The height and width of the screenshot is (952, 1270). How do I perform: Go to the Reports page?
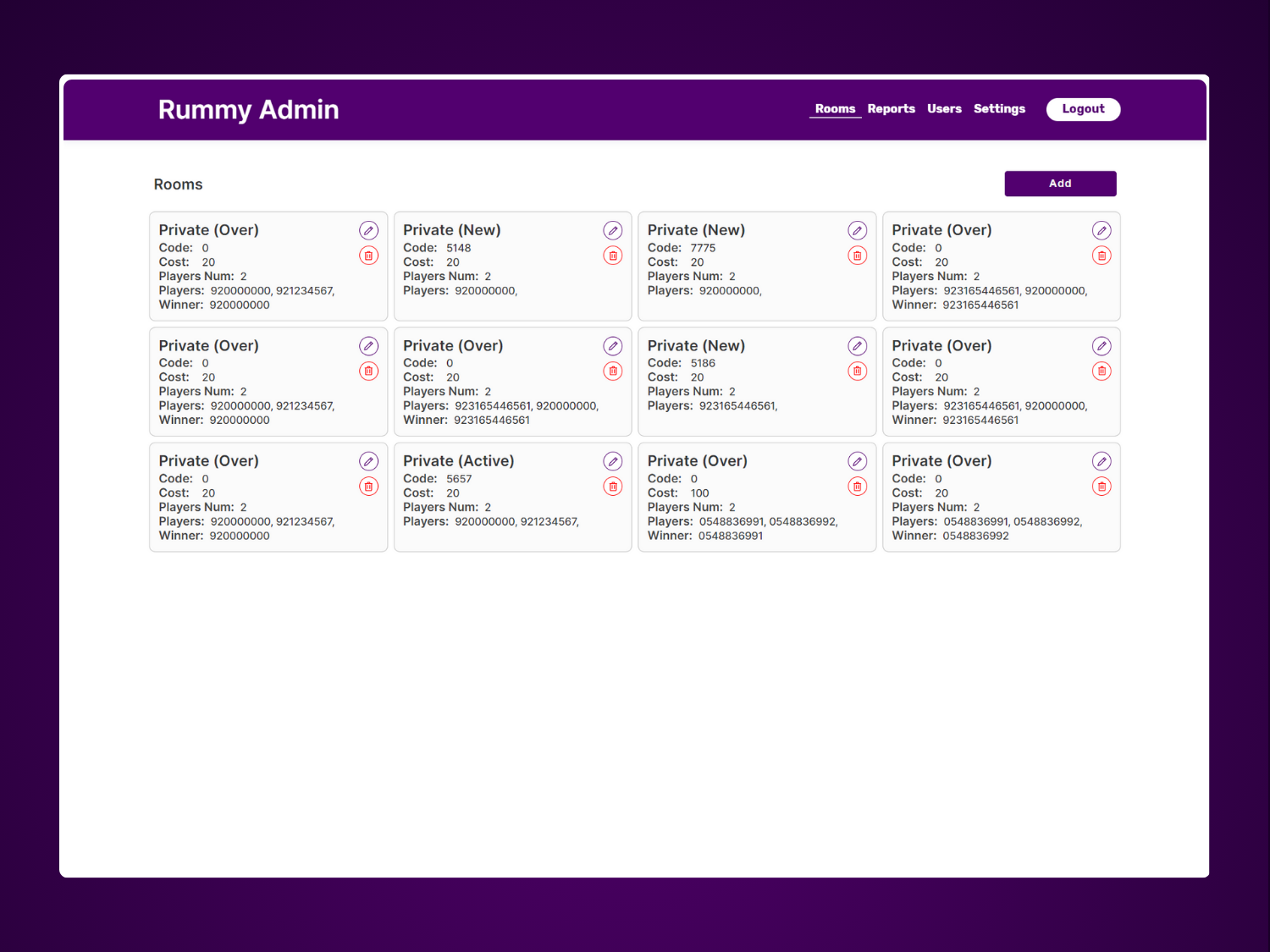pyautogui.click(x=891, y=109)
